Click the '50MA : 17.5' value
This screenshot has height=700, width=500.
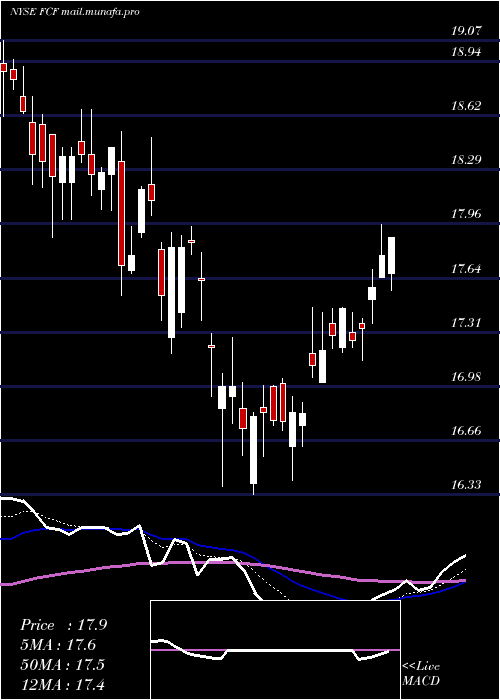pos(62,664)
